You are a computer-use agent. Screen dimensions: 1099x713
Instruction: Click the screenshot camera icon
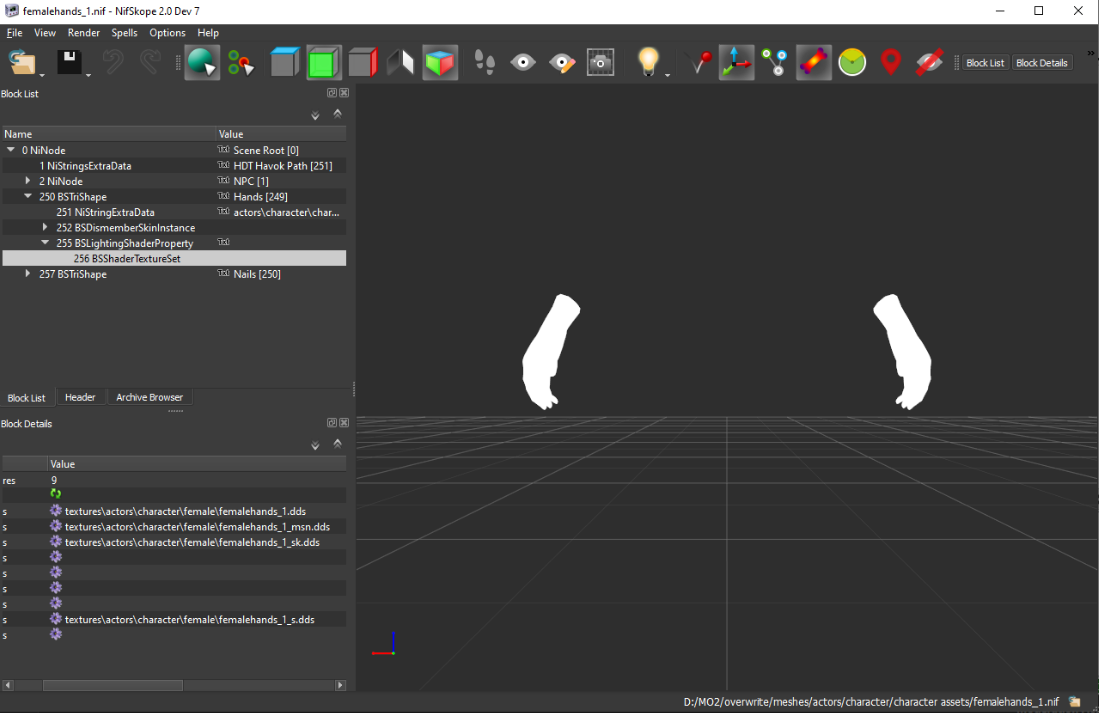(x=600, y=63)
